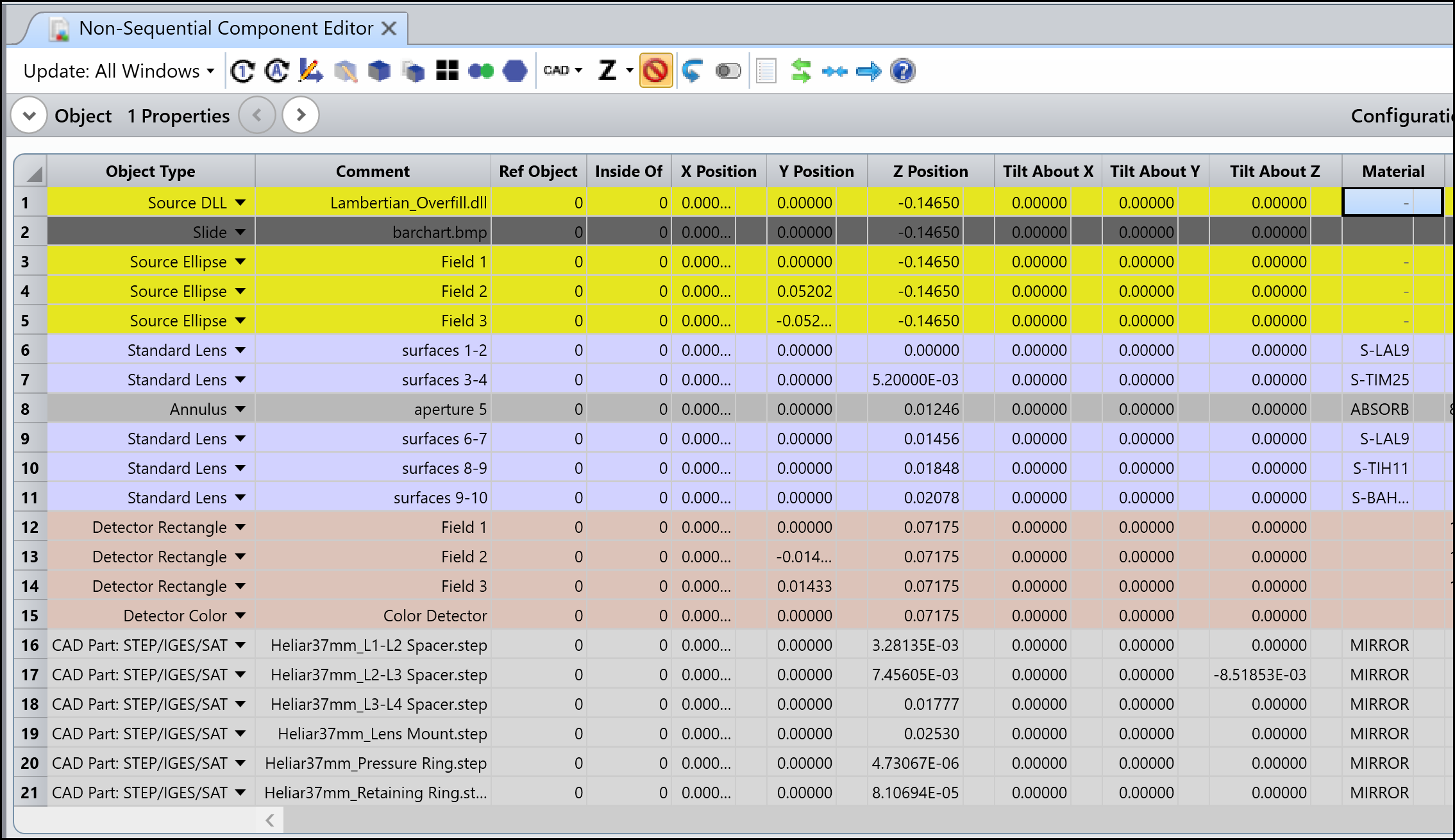Click the Lambertian_Overfill.dll comment cell
The image size is (1455, 840).
point(373,203)
